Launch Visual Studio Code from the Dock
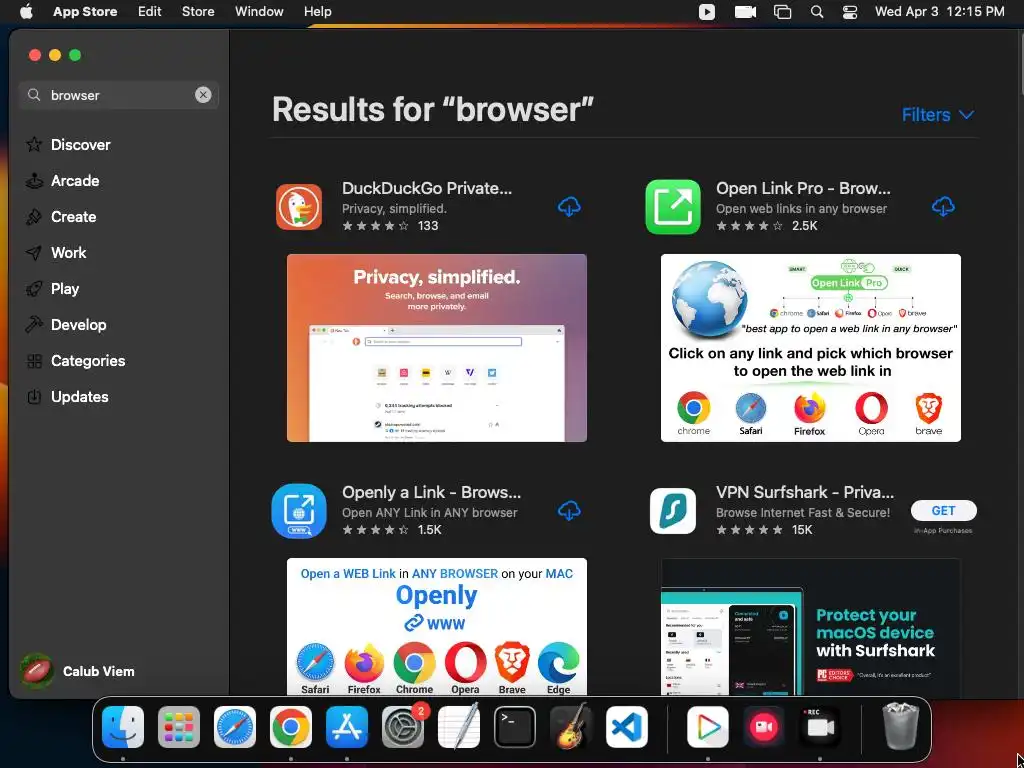1024x768 pixels. click(627, 726)
